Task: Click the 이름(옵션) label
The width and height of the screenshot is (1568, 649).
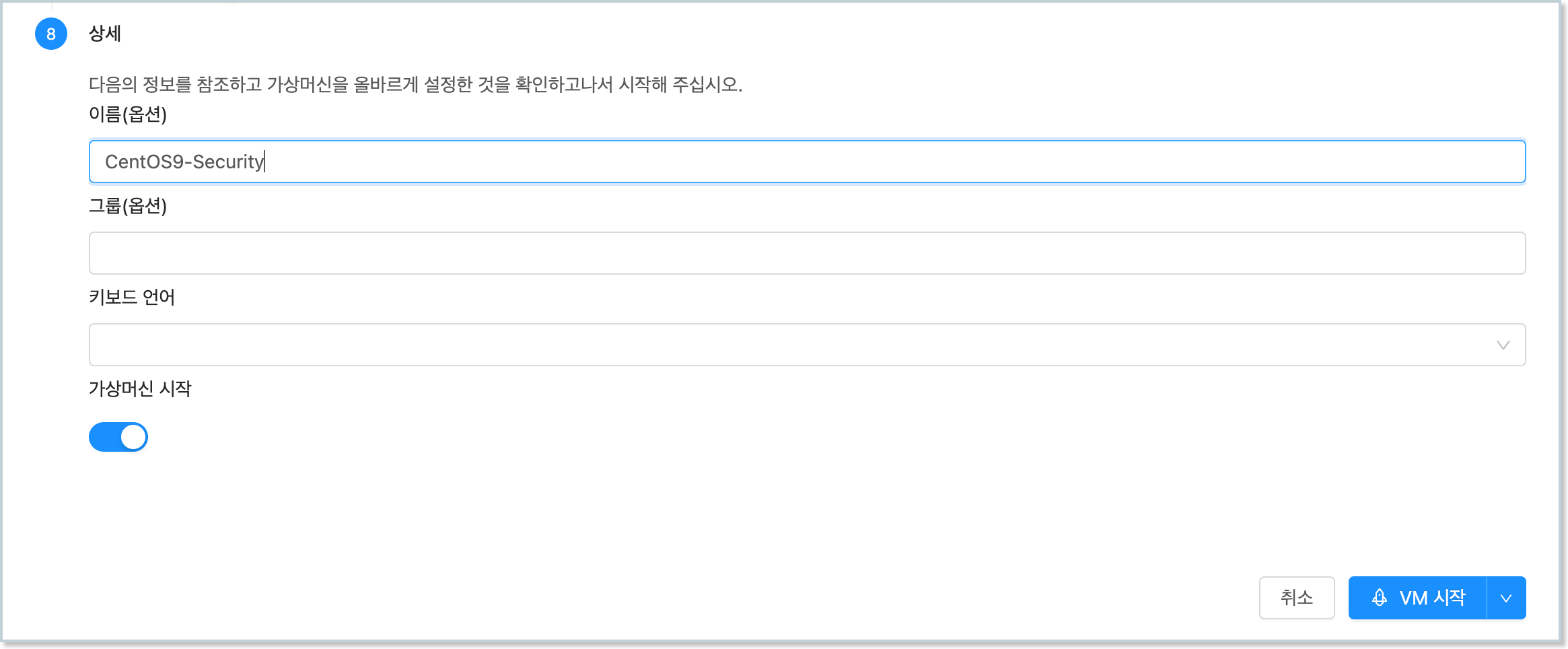Action: (128, 114)
